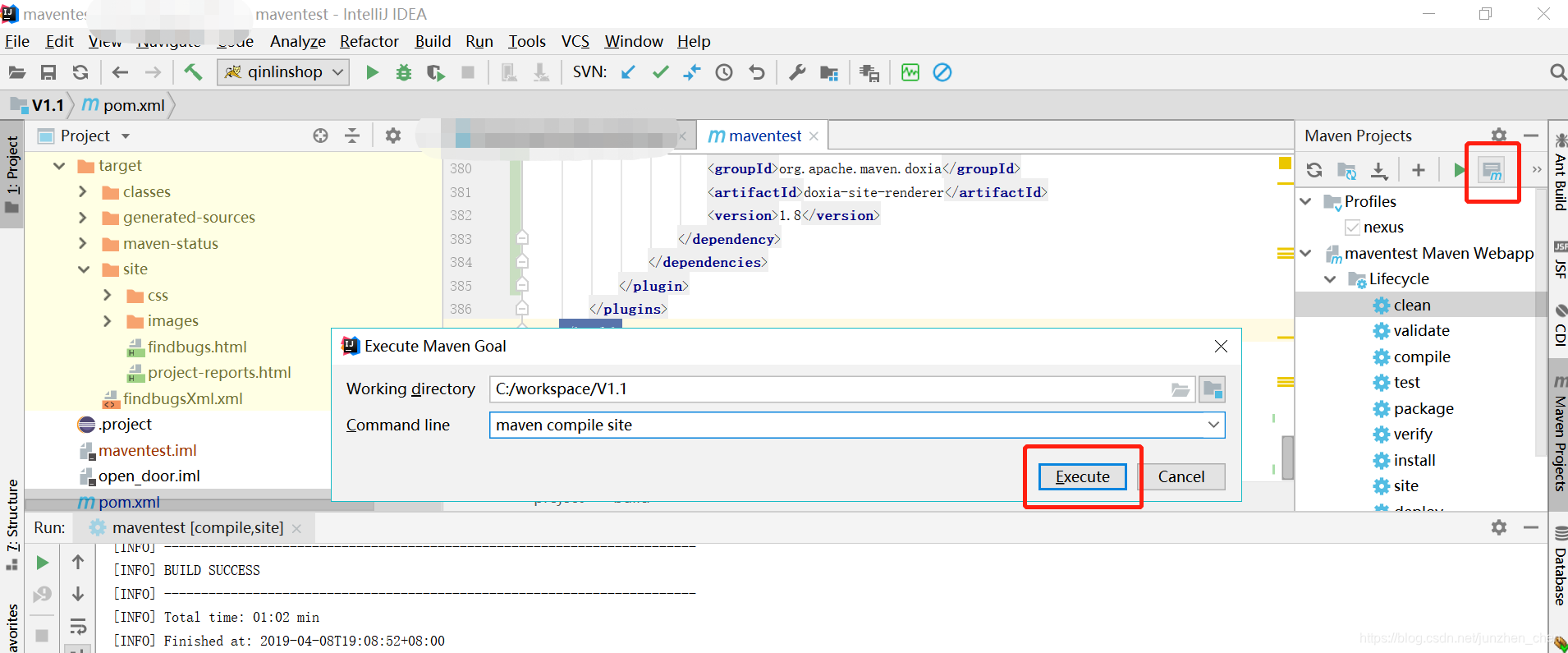Click the Execute button
The height and width of the screenshot is (653, 1568).
[1083, 476]
